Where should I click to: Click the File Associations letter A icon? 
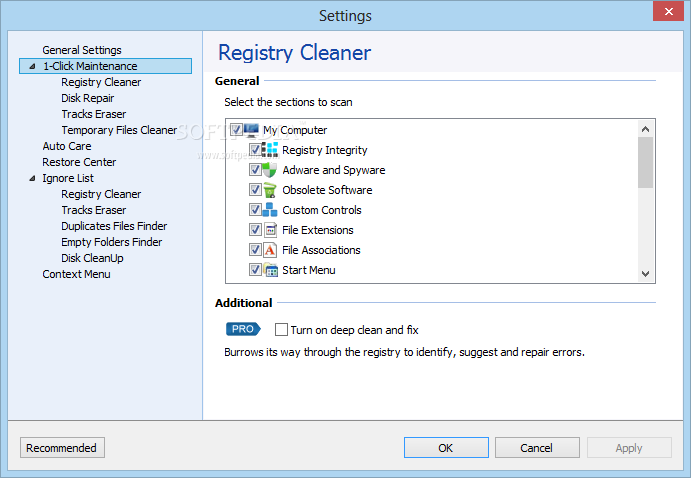(x=270, y=250)
